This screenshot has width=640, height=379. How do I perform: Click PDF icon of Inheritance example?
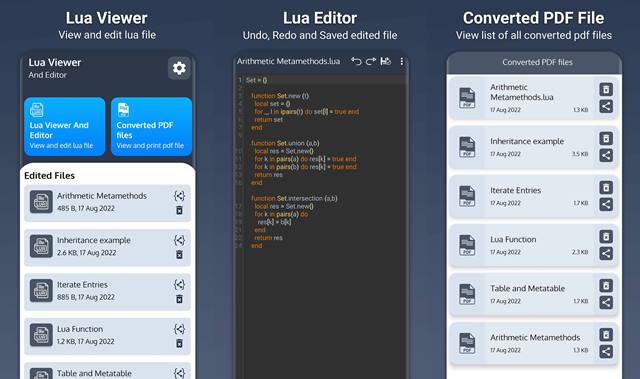[467, 147]
